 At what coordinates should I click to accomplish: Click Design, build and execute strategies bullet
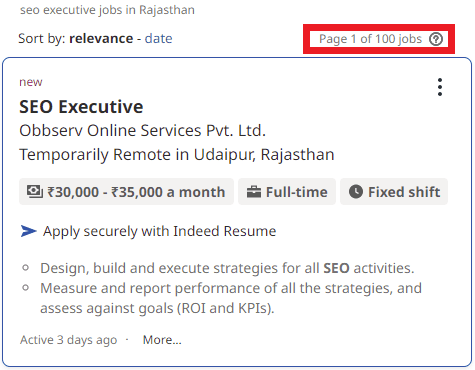point(227,268)
